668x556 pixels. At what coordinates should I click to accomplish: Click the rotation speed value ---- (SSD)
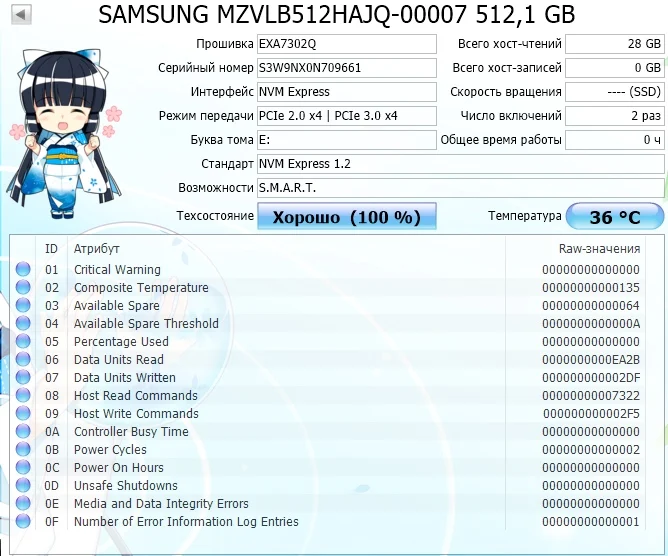[615, 92]
